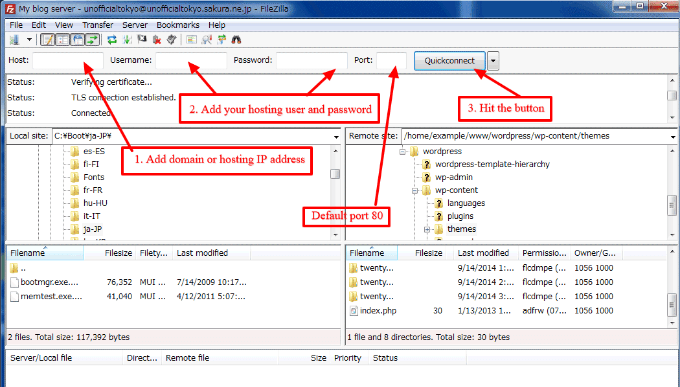Collapse the wp-content tree folder
Image resolution: width=680 pixels, height=387 pixels.
tap(415, 190)
